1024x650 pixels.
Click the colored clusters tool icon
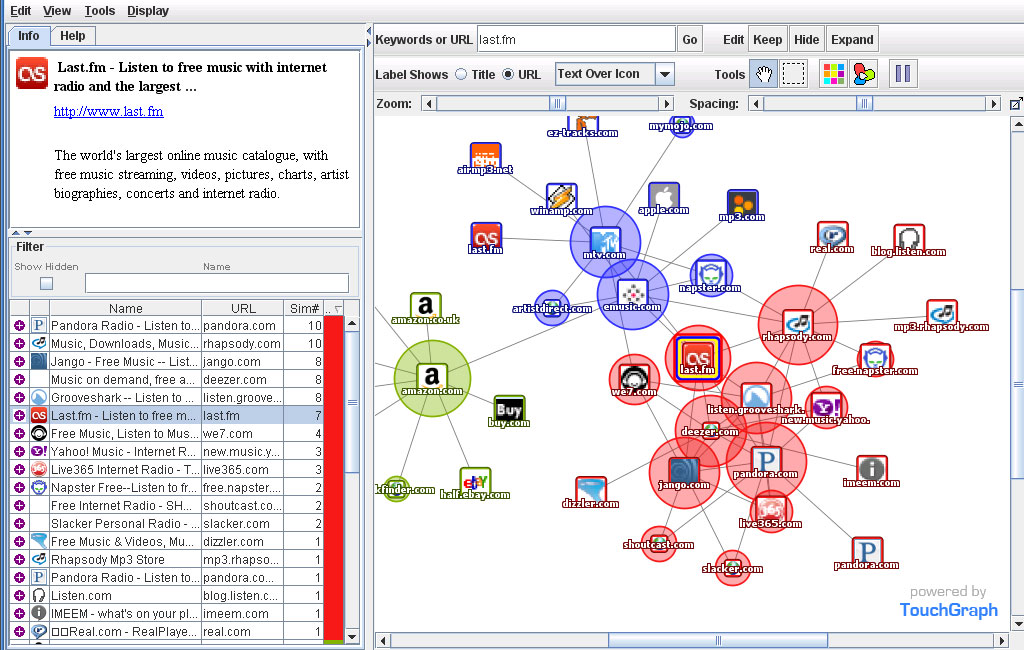pyautogui.click(x=864, y=74)
